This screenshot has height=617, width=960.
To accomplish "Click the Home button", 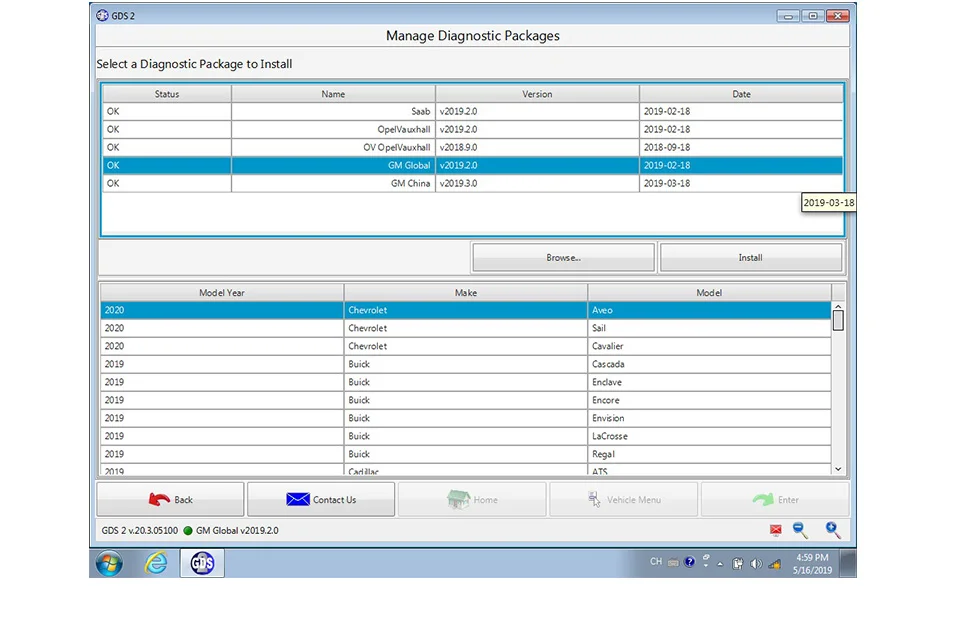I will [472, 499].
